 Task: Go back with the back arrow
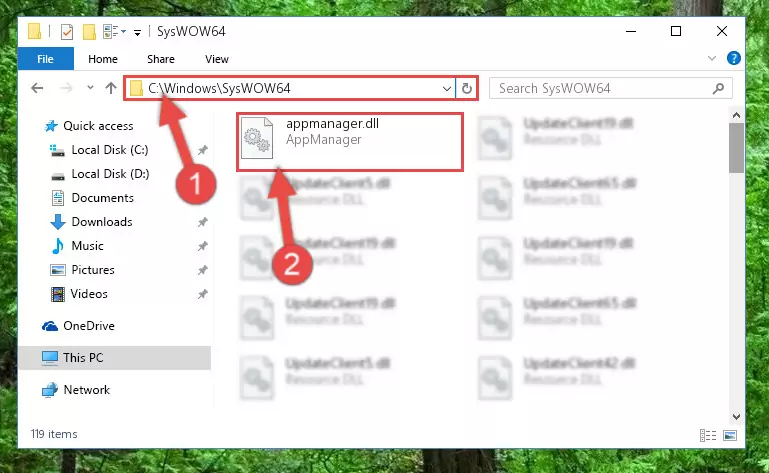(37, 88)
